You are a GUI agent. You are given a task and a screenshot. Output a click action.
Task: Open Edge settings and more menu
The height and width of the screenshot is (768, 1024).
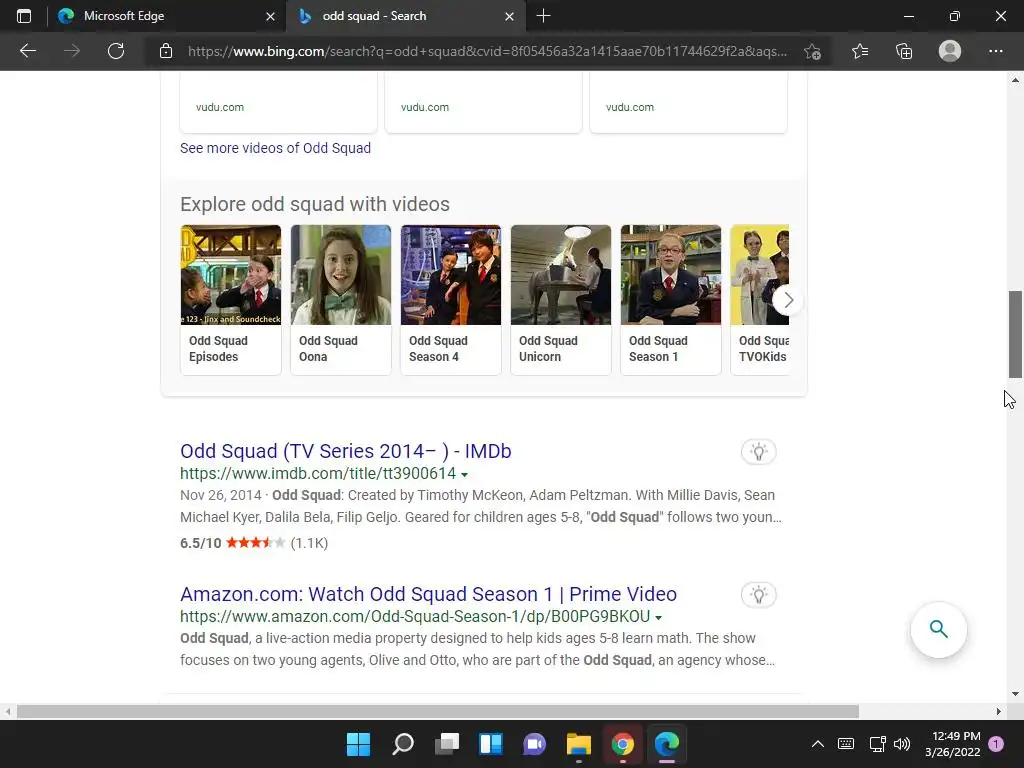pyautogui.click(x=995, y=51)
